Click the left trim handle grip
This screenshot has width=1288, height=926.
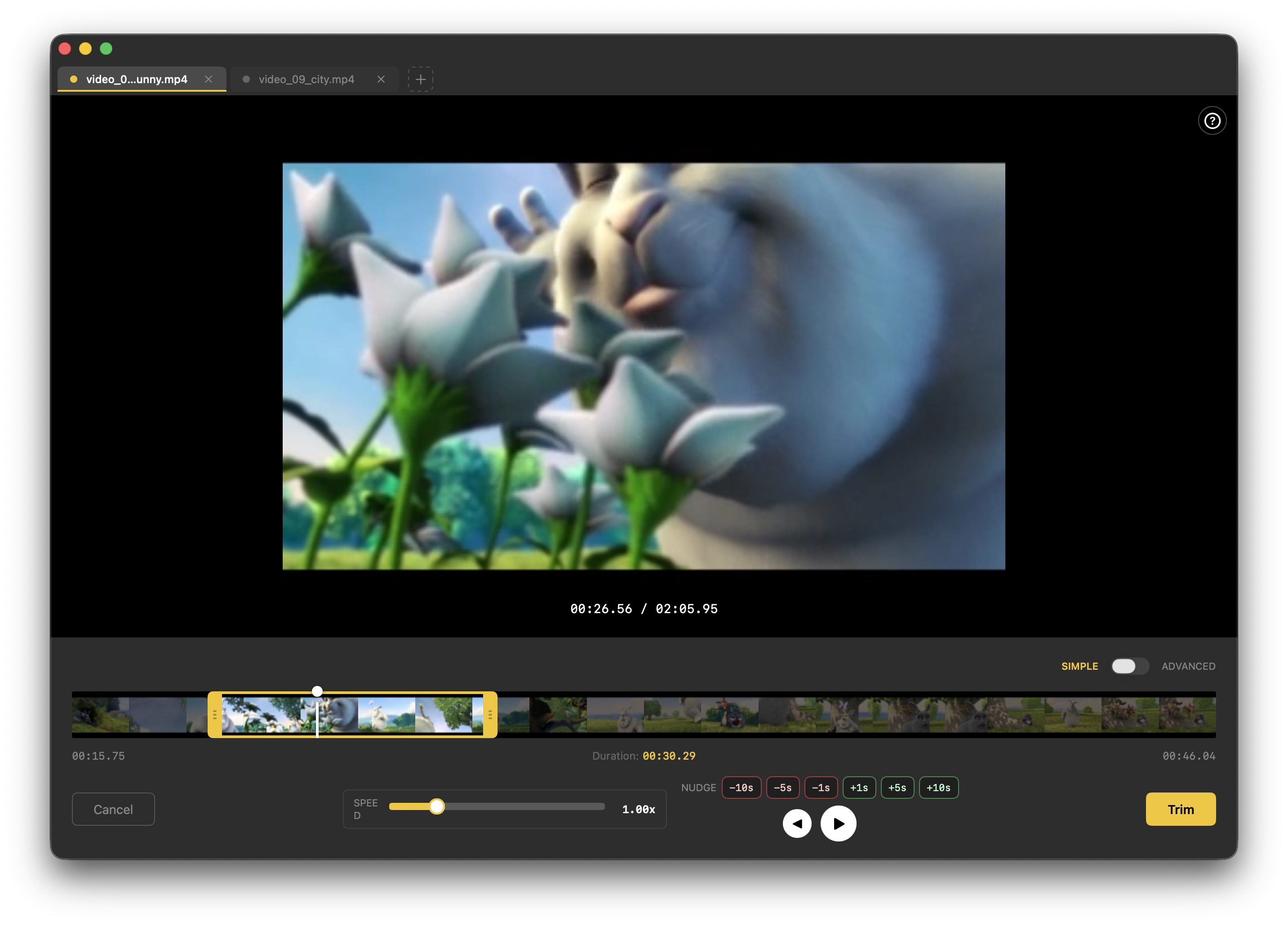[x=215, y=715]
